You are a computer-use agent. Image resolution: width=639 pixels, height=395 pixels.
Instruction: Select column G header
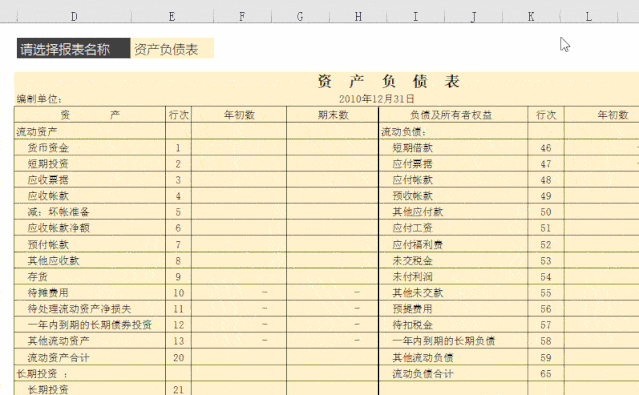point(300,16)
